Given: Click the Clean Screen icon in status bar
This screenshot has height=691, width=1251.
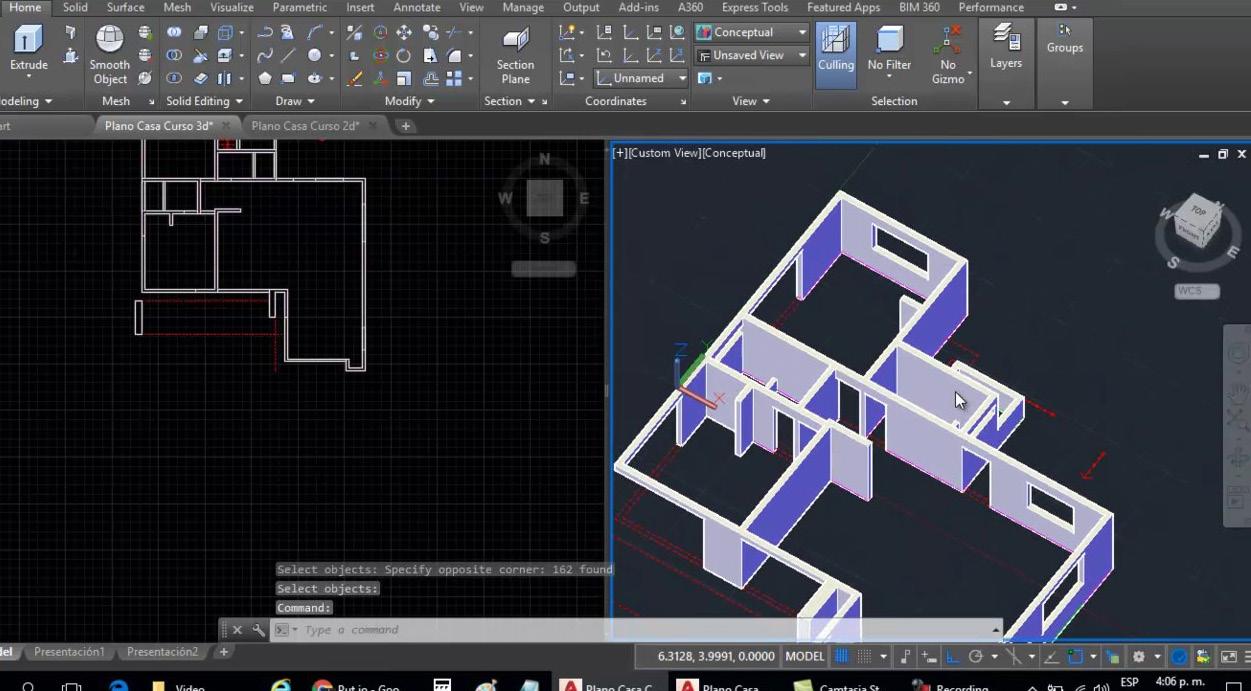Looking at the screenshot, I should pos(1229,657).
